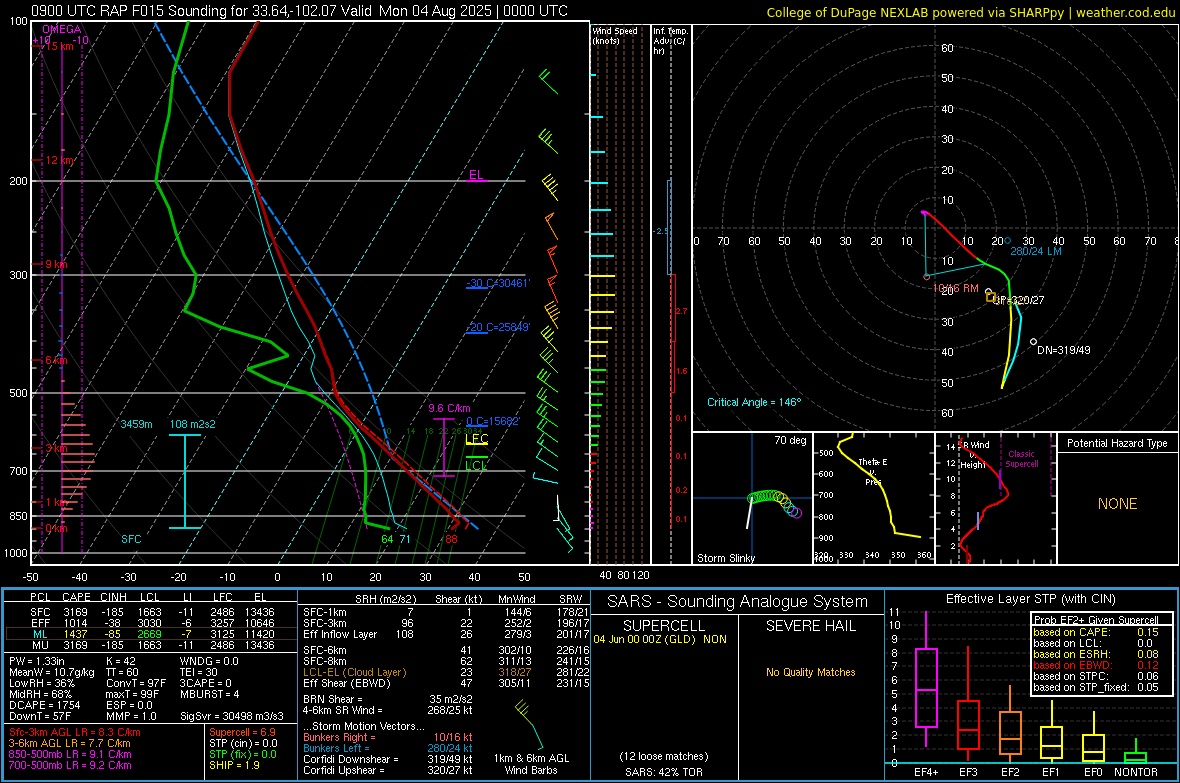Click the yellow 'SHIP = 1.9' value
The width and height of the screenshot is (1180, 783).
coord(234,765)
